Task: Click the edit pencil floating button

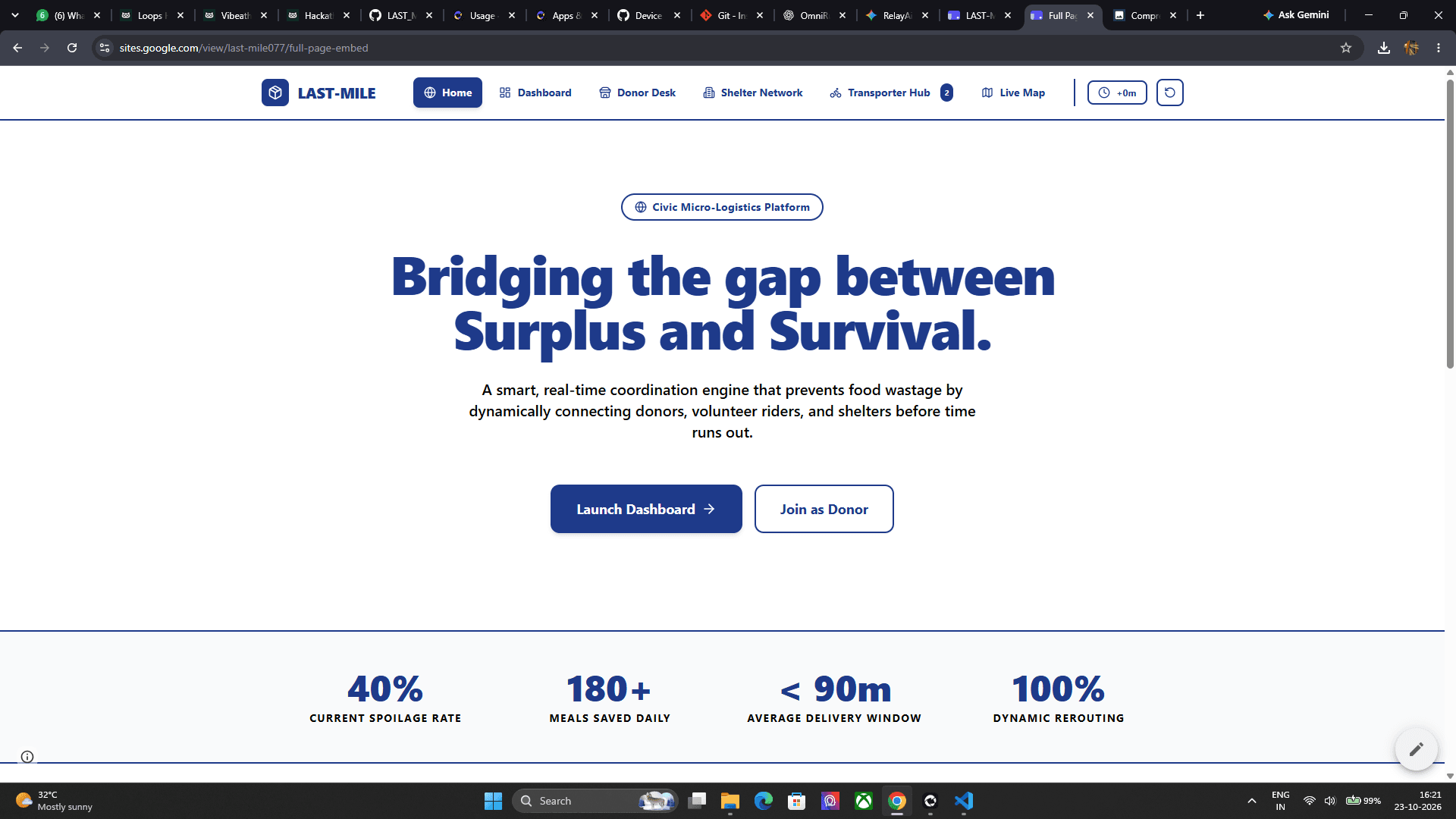Action: [1416, 749]
